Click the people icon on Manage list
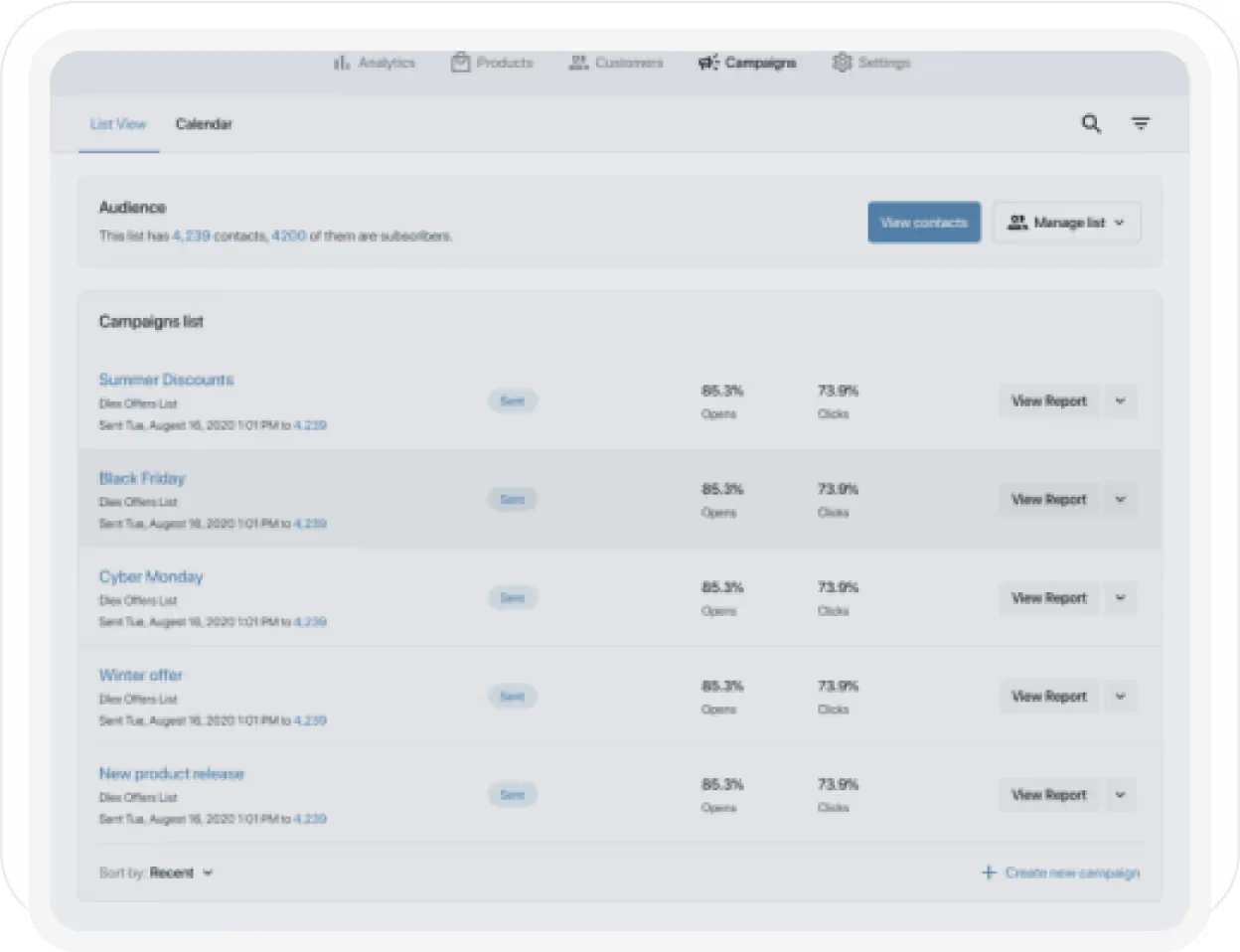The width and height of the screenshot is (1240, 952). [1017, 222]
